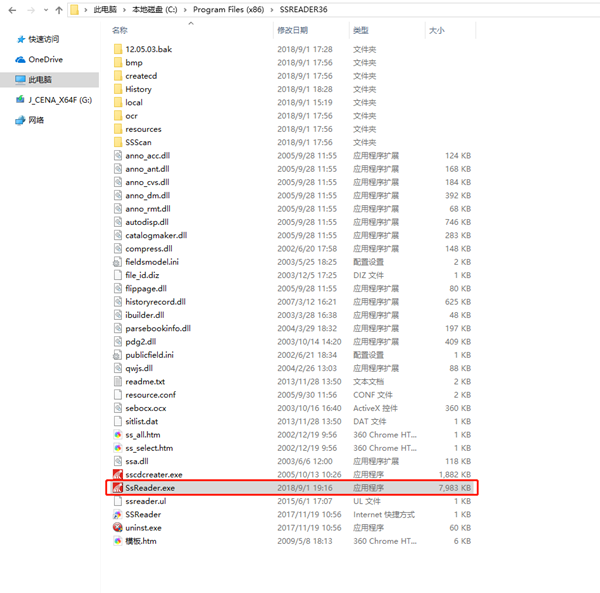Select the ocr folder icon

(118, 116)
